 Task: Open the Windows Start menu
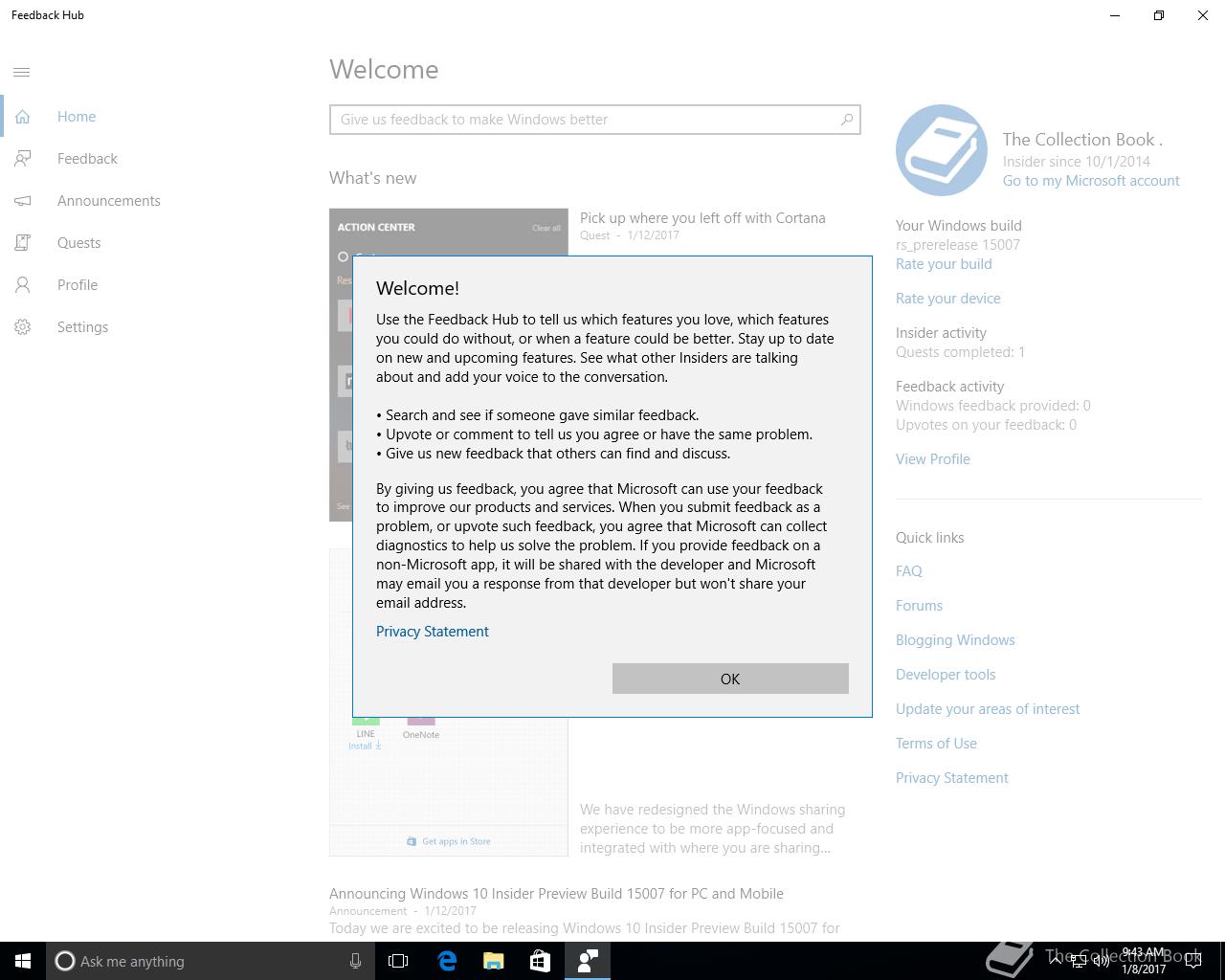(23, 961)
